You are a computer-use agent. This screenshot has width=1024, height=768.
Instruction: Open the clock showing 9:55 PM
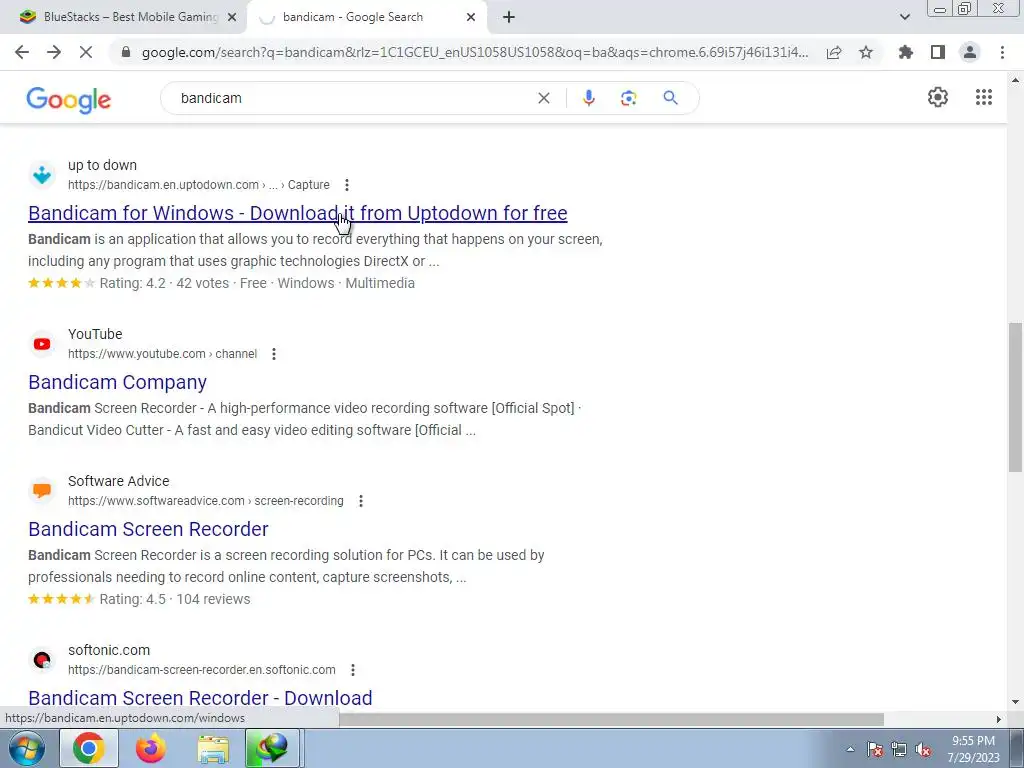974,749
